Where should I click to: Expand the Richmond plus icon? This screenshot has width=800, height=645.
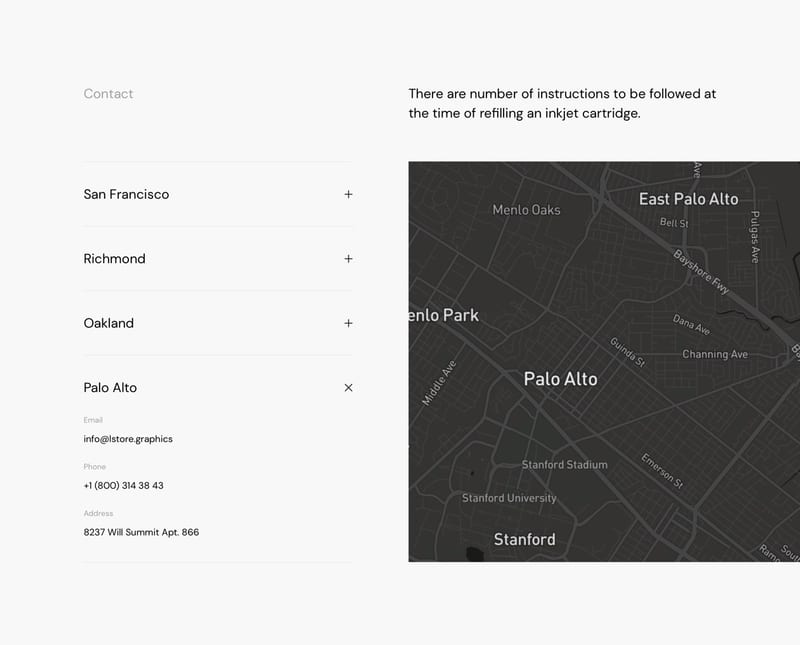[348, 259]
